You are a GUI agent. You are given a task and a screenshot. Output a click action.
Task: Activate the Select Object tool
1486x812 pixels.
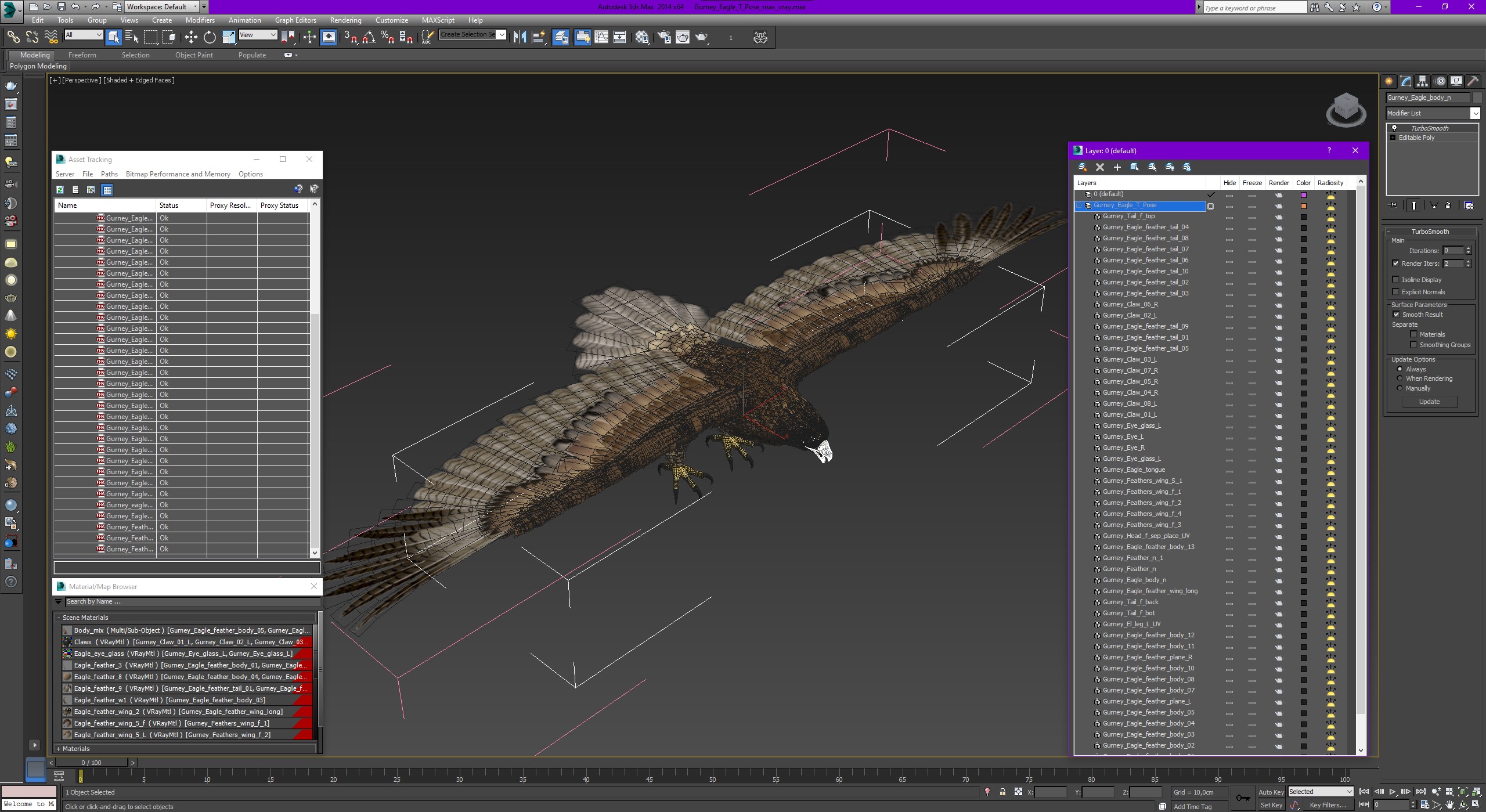coord(114,37)
